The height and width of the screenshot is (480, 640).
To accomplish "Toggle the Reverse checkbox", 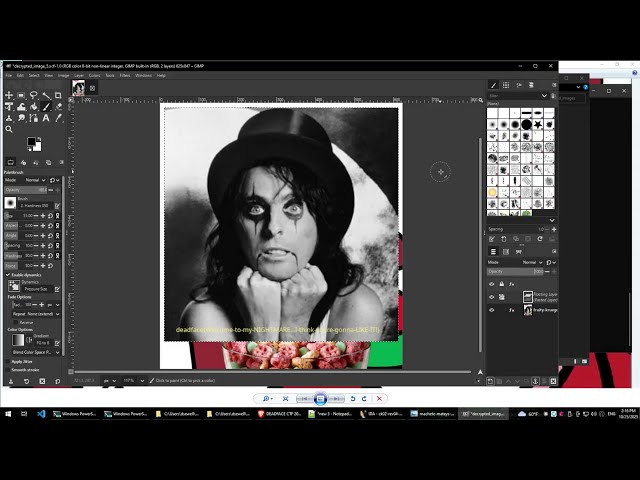I will click(16, 322).
